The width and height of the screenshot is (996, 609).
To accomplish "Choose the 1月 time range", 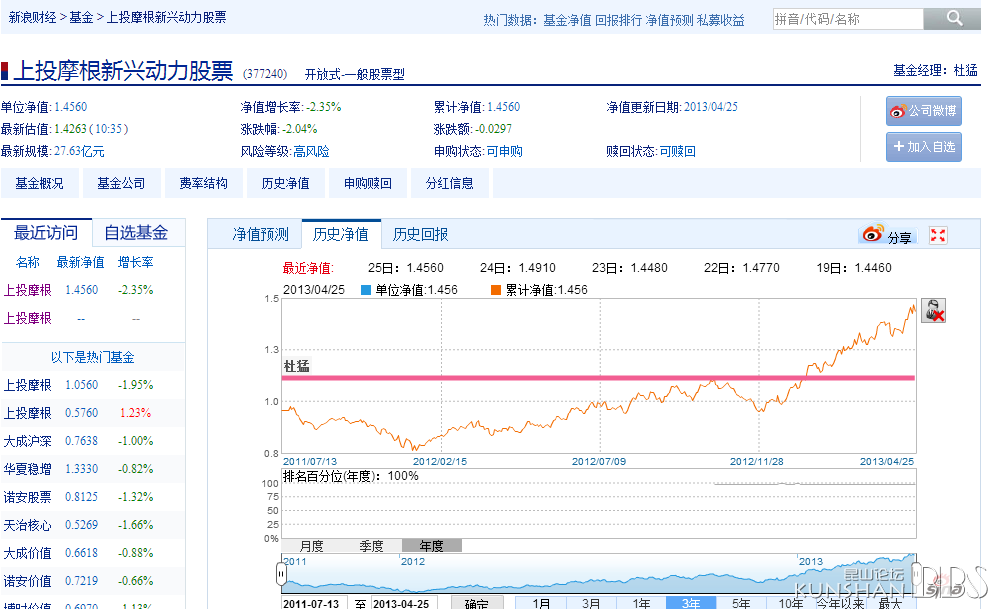I will point(541,603).
